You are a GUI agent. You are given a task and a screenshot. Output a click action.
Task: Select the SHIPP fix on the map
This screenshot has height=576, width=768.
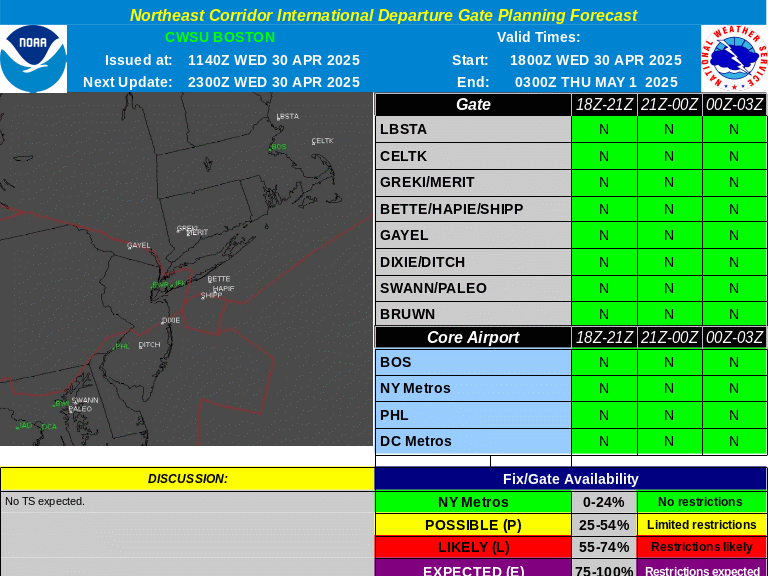(211, 295)
